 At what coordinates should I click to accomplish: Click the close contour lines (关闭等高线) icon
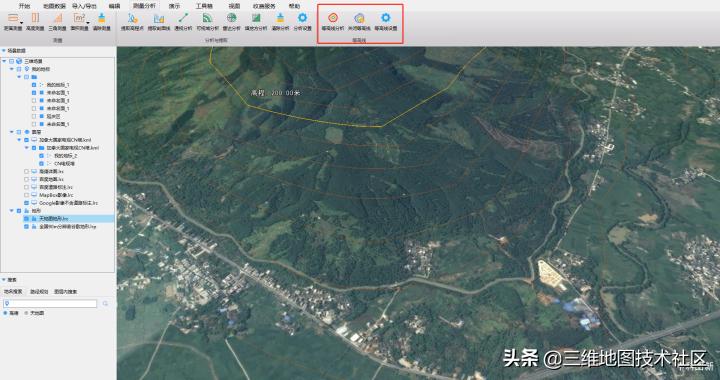click(x=359, y=18)
